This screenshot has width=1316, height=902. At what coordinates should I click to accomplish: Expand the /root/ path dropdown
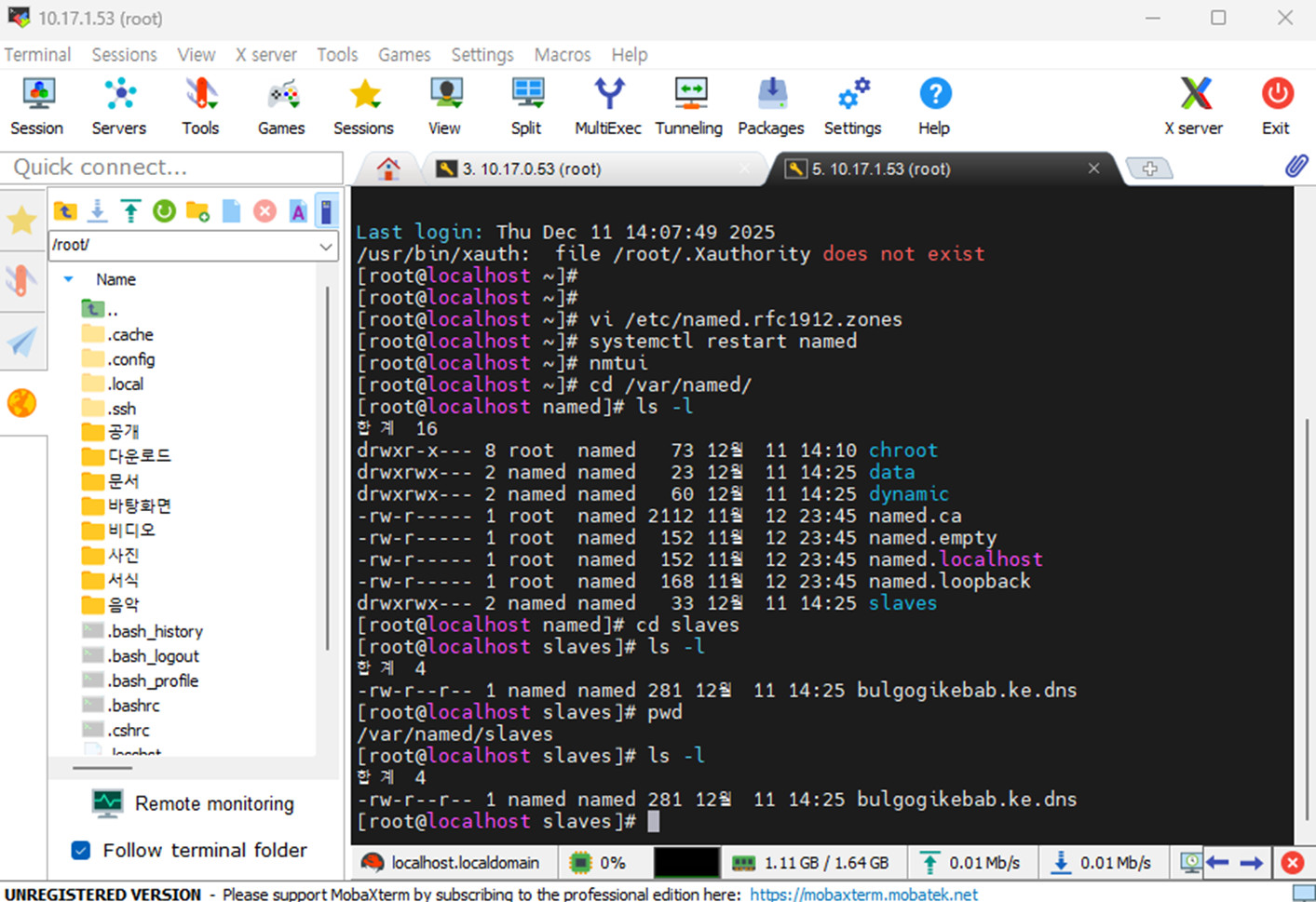[326, 246]
